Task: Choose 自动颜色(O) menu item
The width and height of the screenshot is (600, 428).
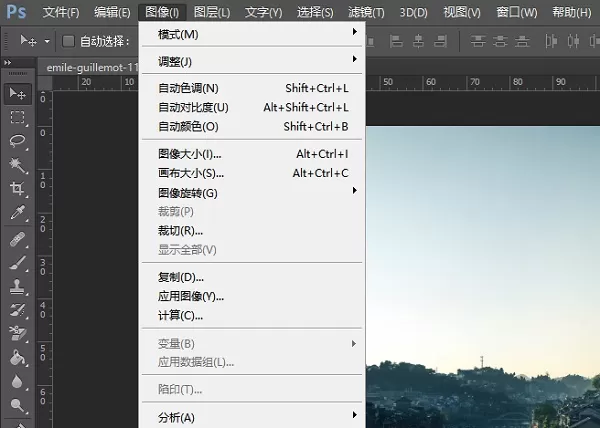Action: 252,127
